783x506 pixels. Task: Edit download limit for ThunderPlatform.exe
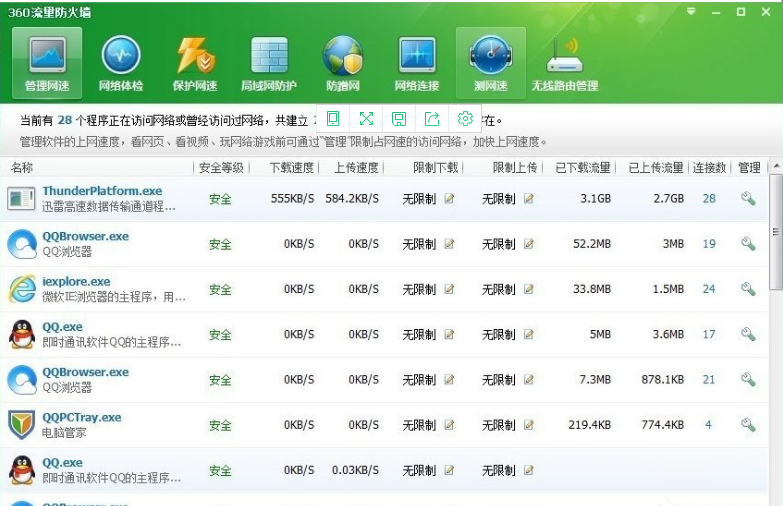(x=449, y=198)
